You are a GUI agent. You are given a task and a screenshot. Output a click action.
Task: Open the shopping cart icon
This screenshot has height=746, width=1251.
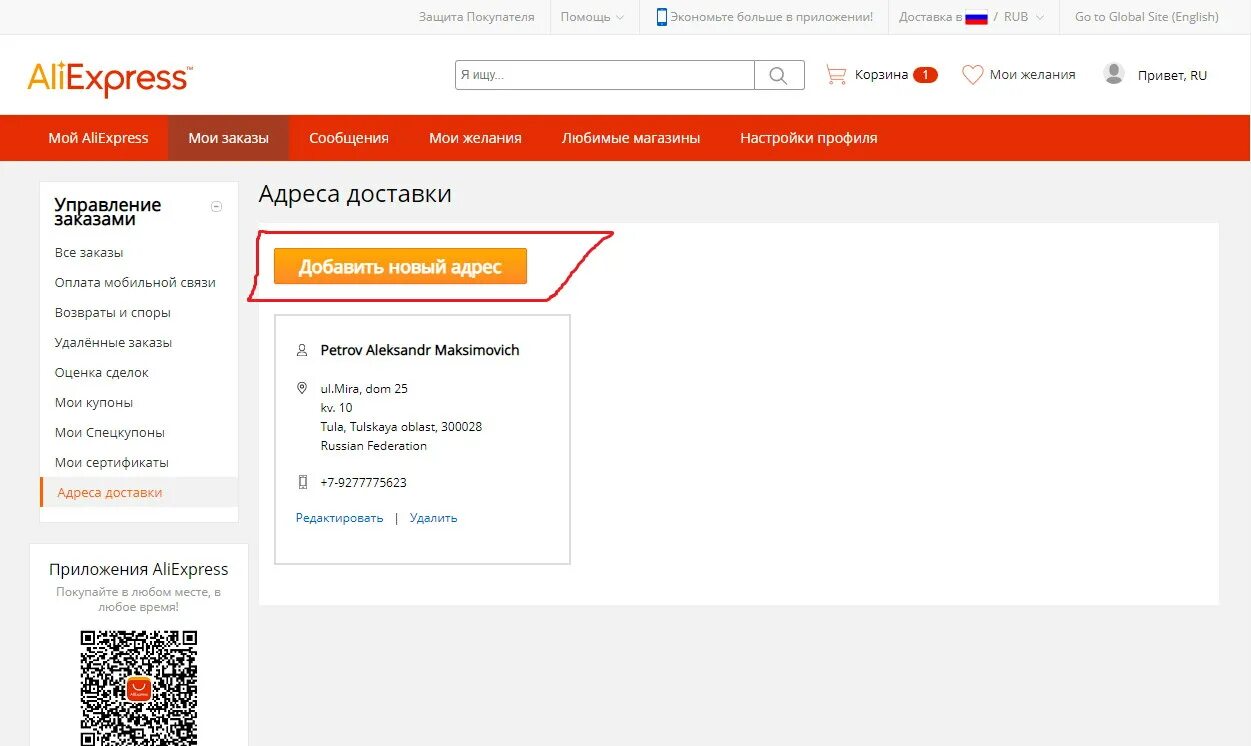(835, 75)
